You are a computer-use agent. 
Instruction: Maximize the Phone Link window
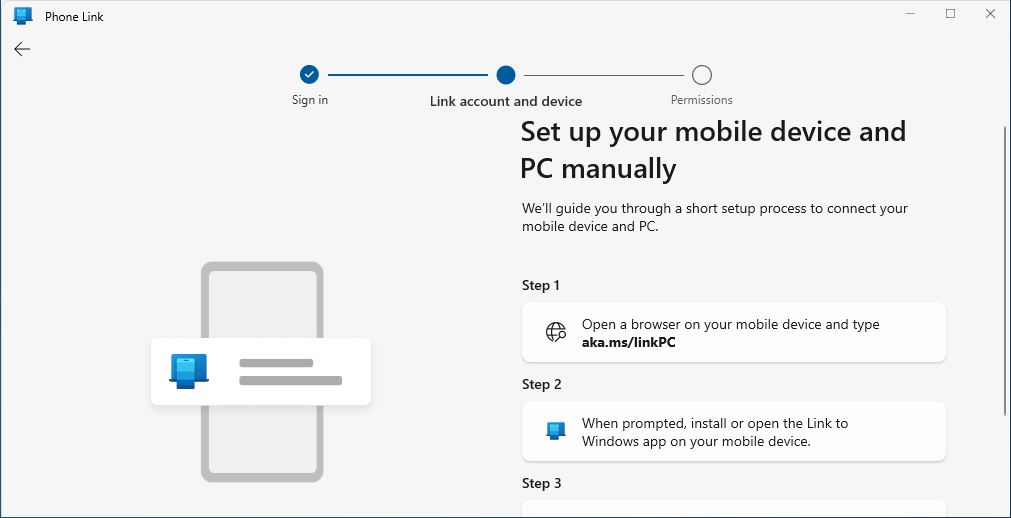pyautogui.click(x=950, y=14)
